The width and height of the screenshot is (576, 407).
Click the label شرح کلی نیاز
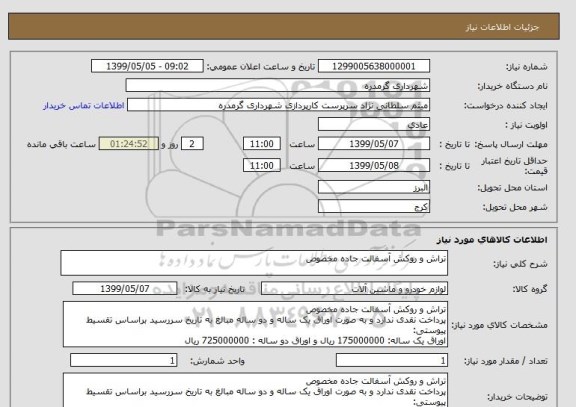tap(520, 264)
